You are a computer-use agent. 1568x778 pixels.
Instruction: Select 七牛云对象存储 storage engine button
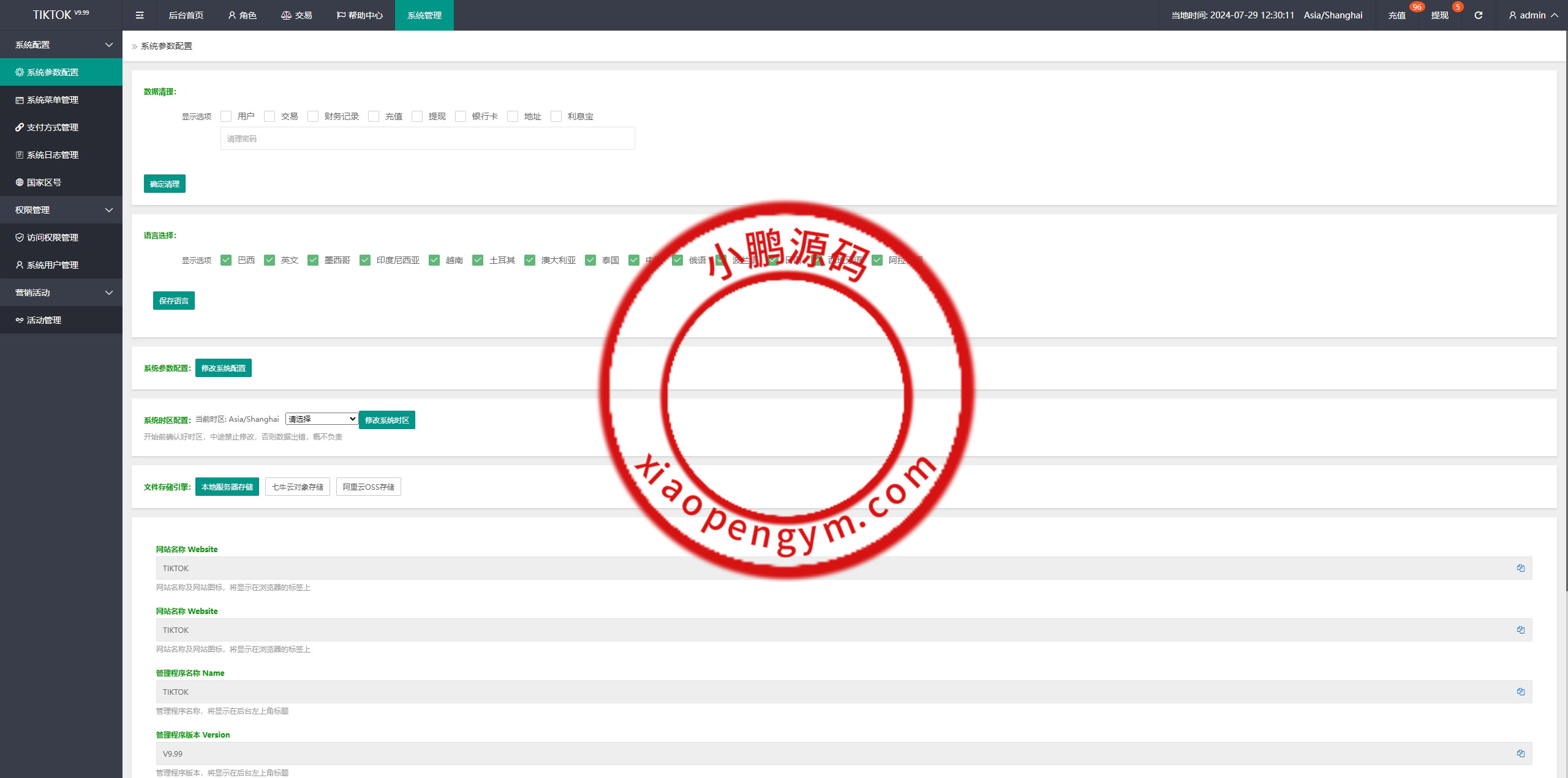(x=297, y=487)
